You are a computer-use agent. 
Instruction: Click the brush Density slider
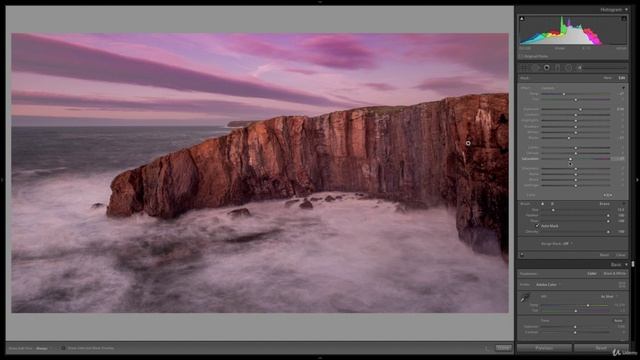pos(576,231)
